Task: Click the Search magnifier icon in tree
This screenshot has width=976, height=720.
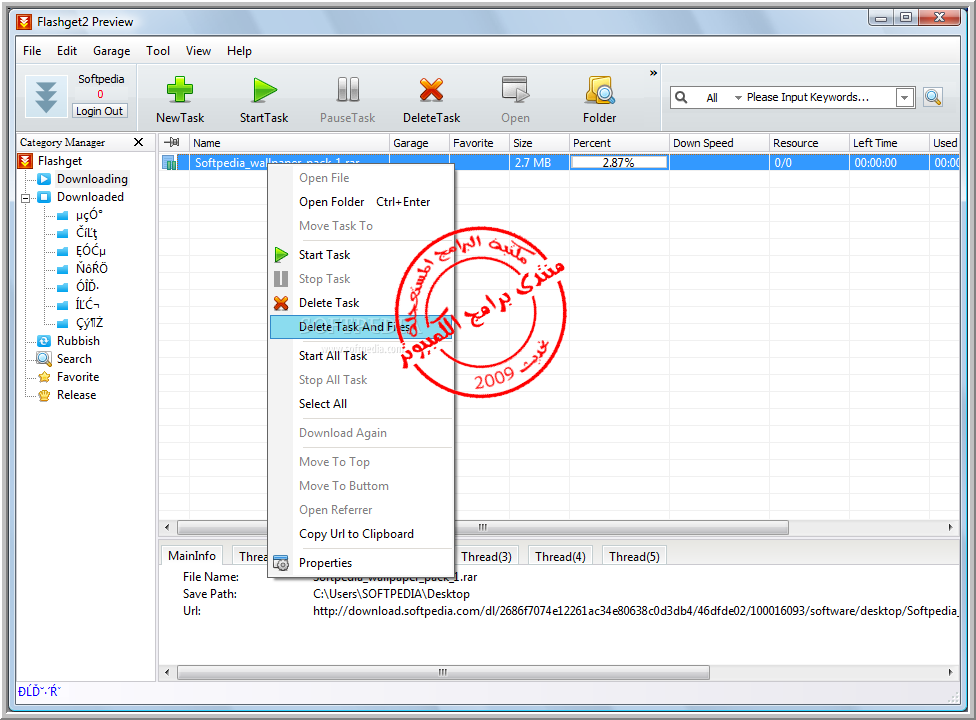Action: (44, 359)
